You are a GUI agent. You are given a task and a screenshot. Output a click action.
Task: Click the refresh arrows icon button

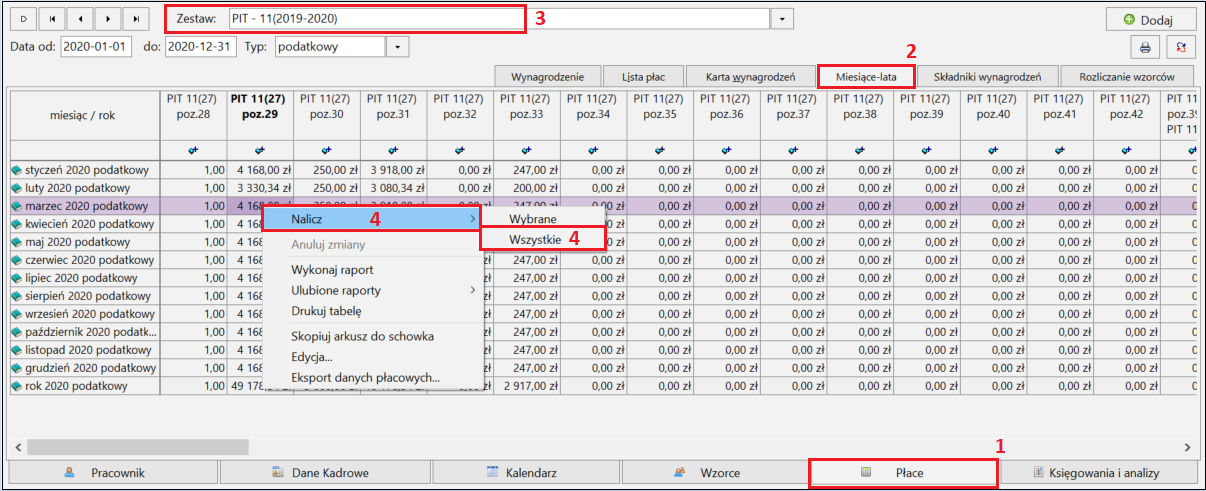pos(1182,47)
